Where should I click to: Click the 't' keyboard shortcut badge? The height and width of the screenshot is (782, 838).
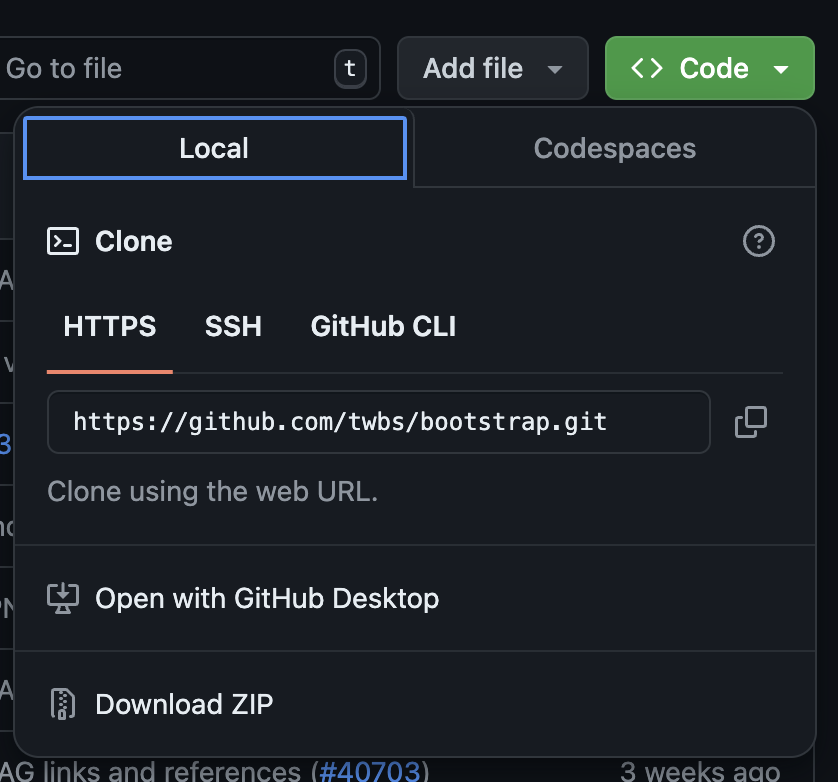point(350,68)
